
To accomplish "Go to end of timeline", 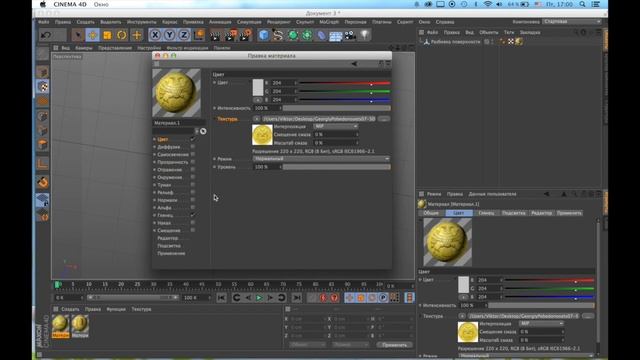I will tap(297, 298).
